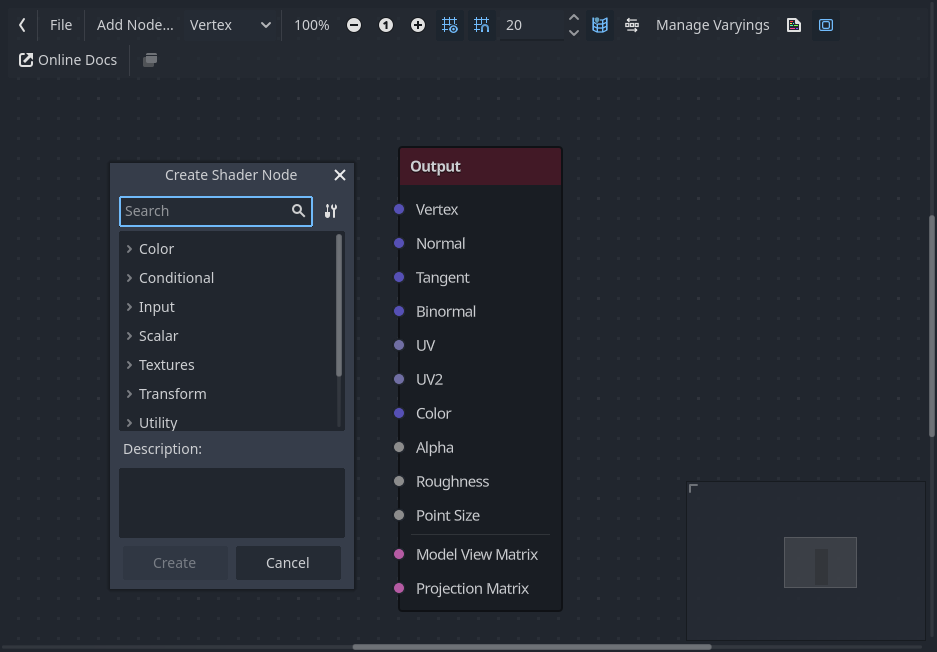This screenshot has height=652, width=937.
Task: Collapse panel with left chevron icon
Action: pyautogui.click(x=22, y=25)
